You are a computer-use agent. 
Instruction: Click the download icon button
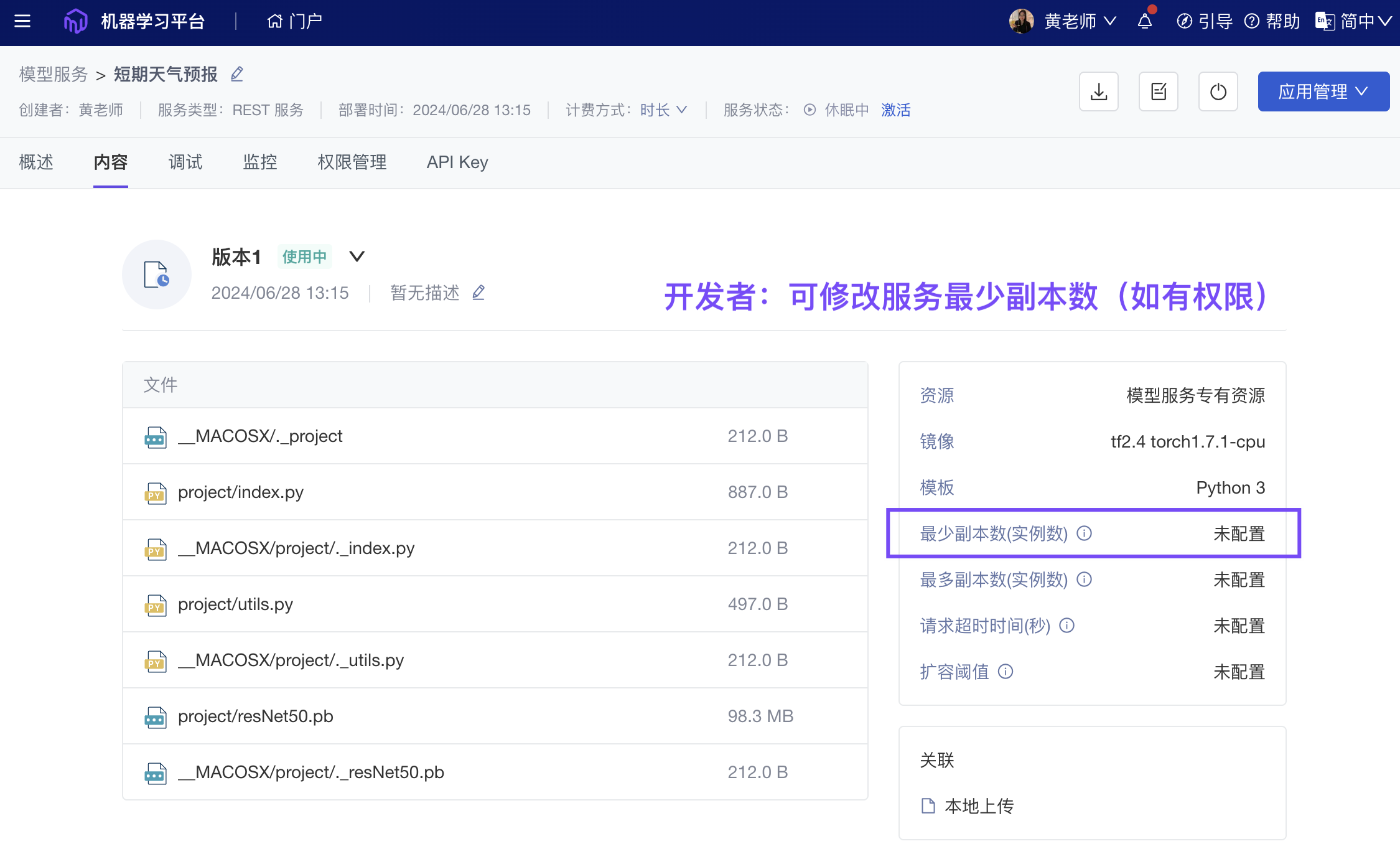[1099, 92]
